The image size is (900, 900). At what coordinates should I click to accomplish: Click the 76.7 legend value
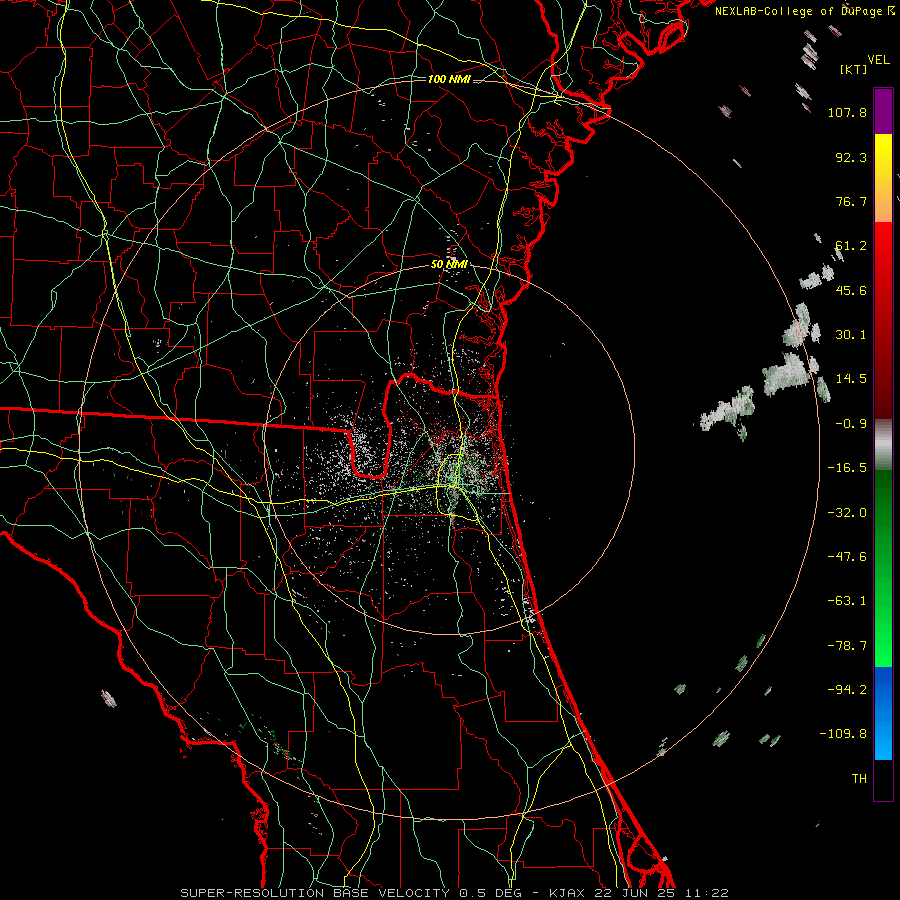coord(851,201)
